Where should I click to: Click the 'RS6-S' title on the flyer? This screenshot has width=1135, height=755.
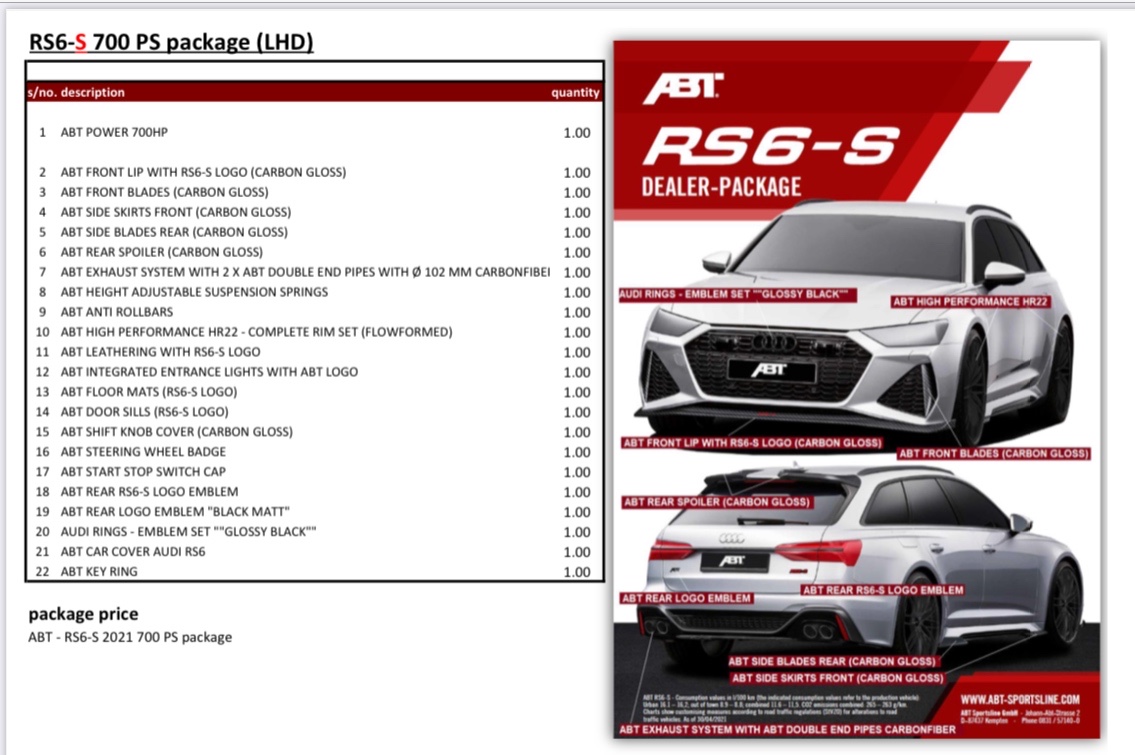point(772,145)
